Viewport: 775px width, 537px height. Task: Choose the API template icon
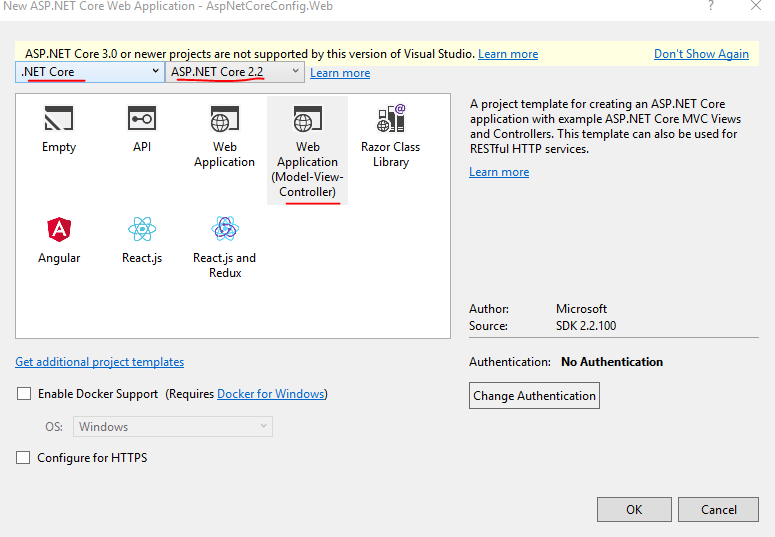point(142,119)
